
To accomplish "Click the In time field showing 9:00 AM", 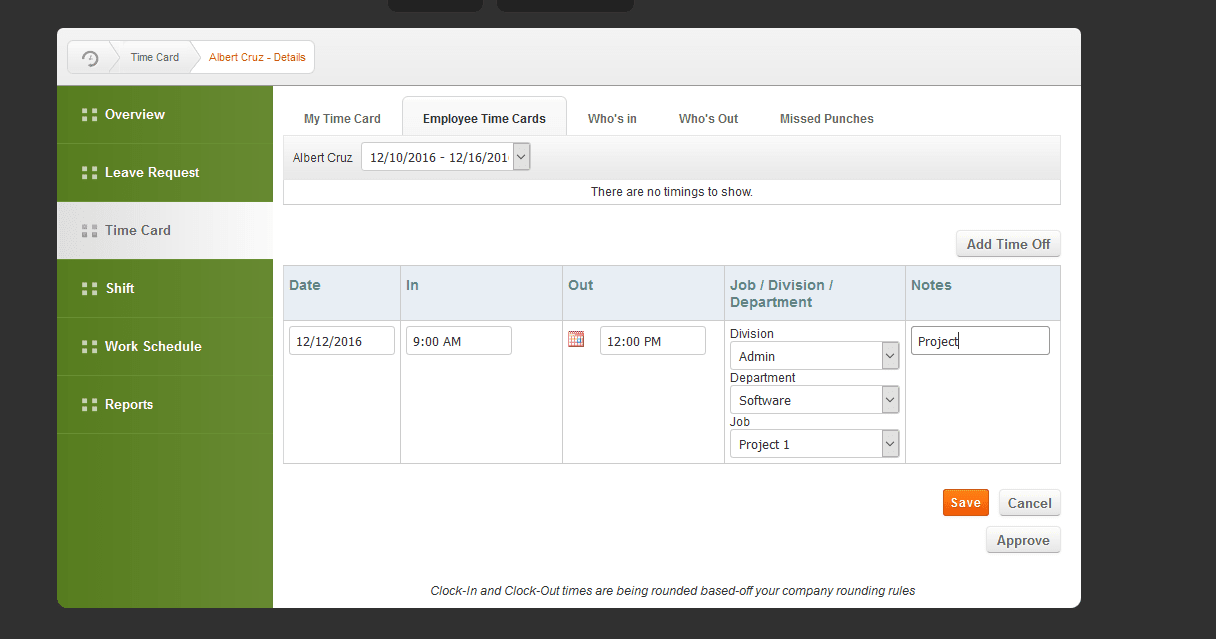I will pyautogui.click(x=458, y=340).
